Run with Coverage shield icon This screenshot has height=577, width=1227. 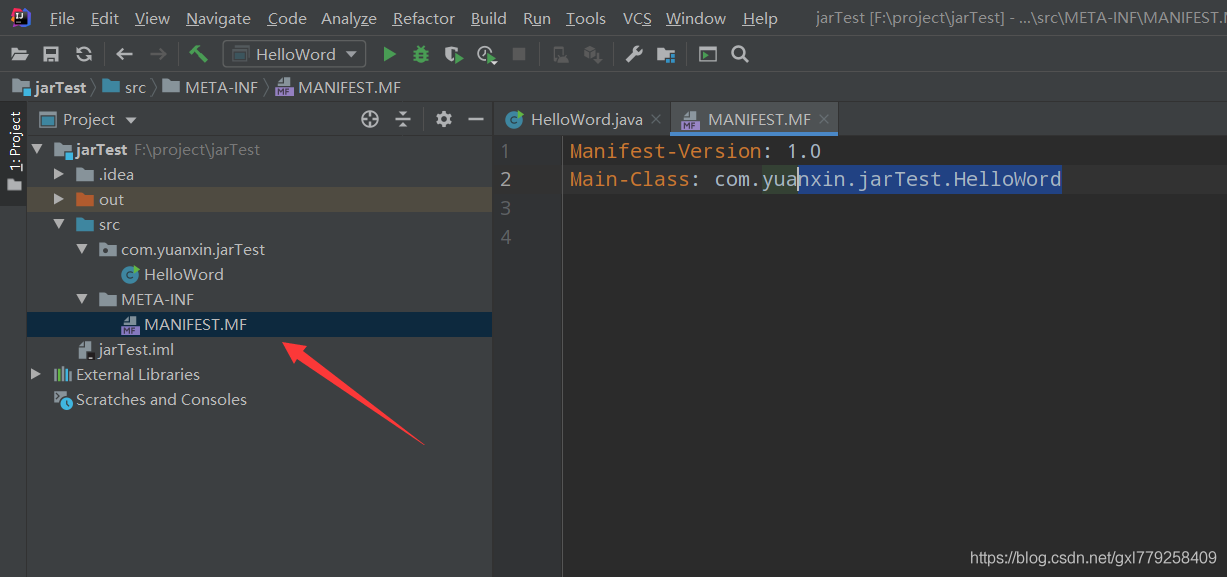click(x=453, y=55)
